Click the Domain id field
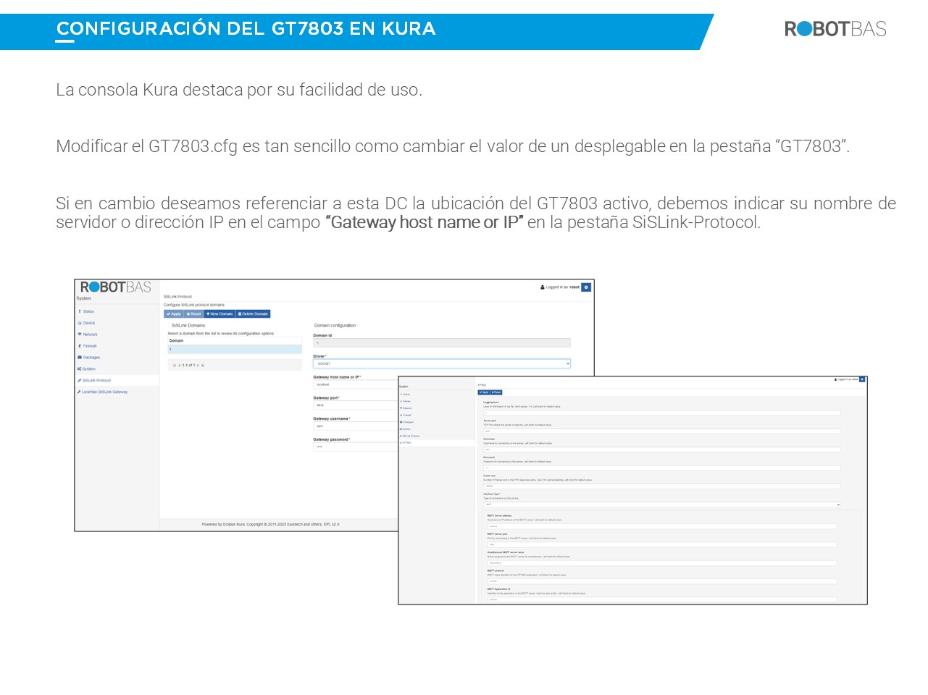The image size is (928, 695). [442, 343]
